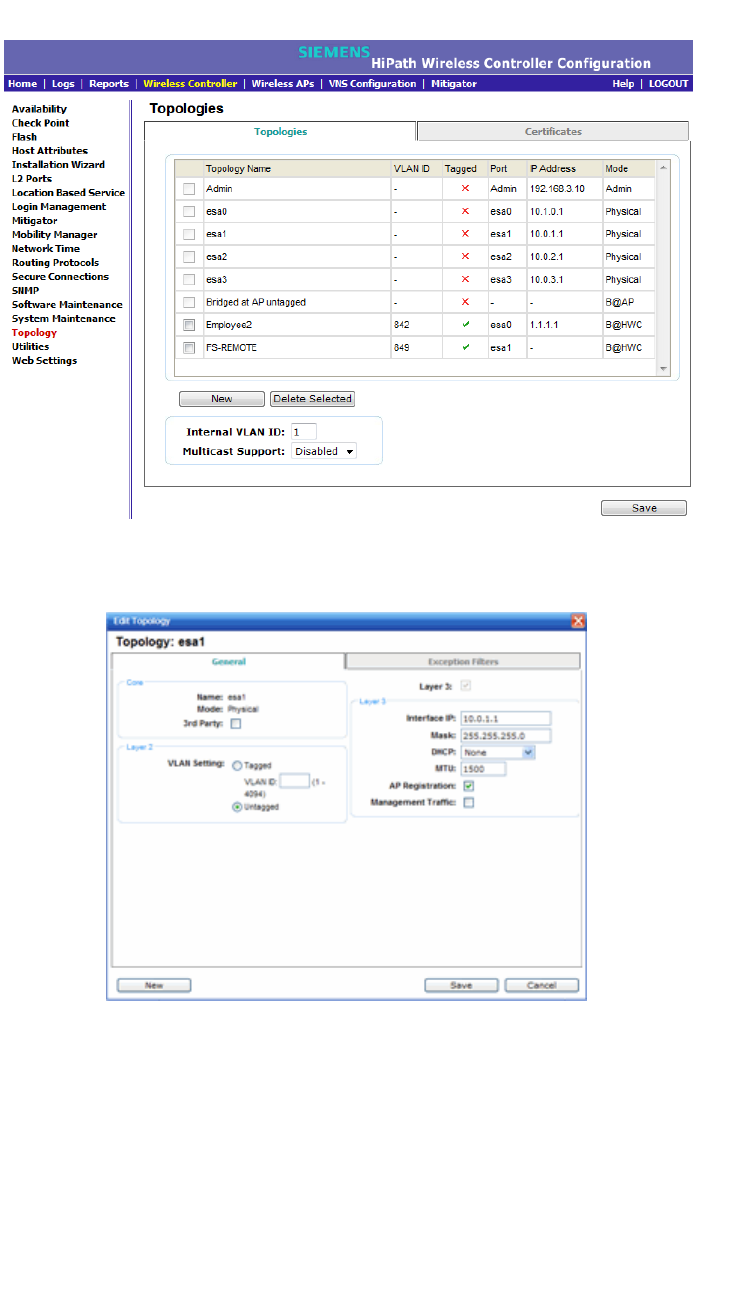This screenshot has width=746, height=1314.
Task: Click the VLAN ID 842 cell
Action: tap(415, 325)
